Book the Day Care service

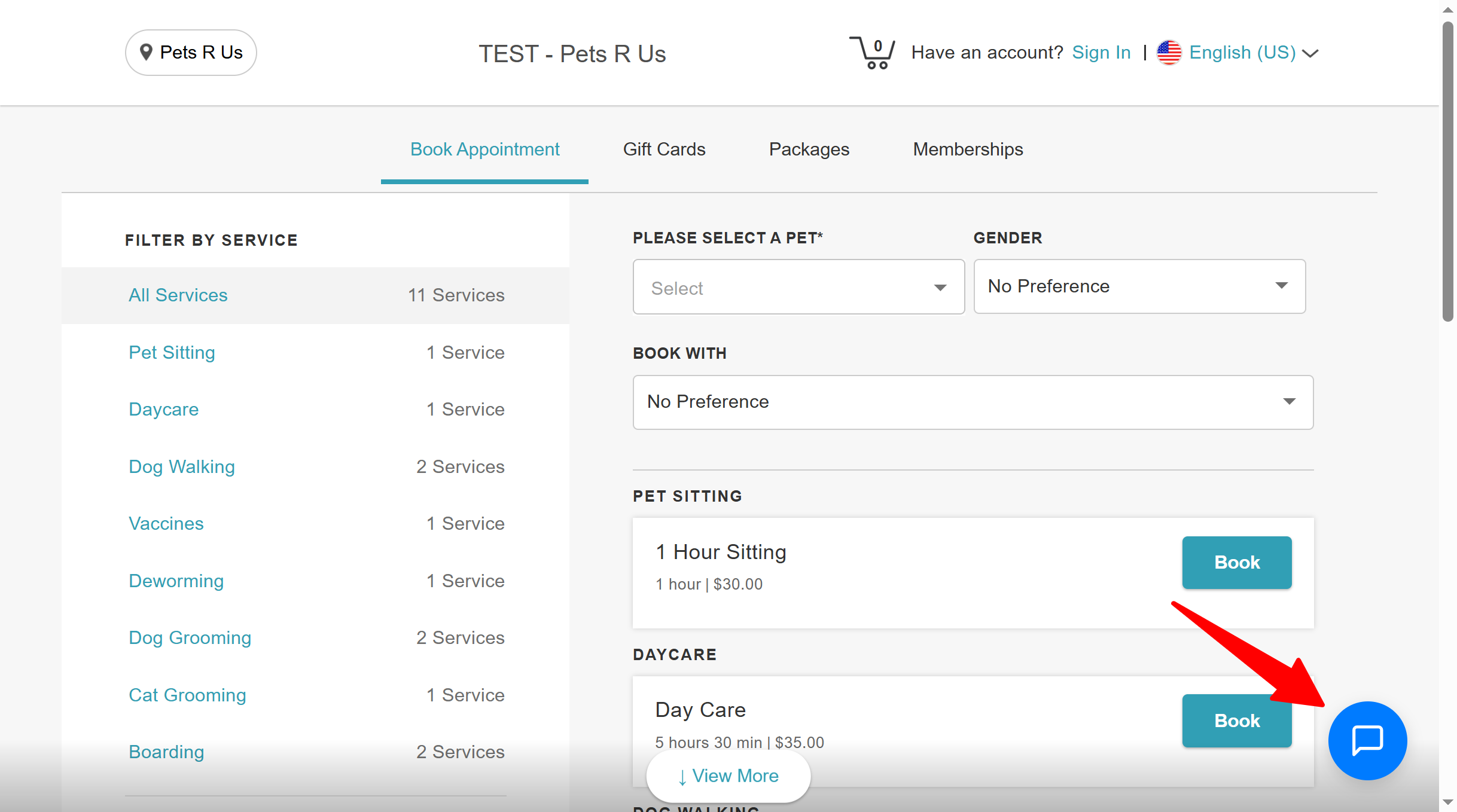[x=1236, y=720]
